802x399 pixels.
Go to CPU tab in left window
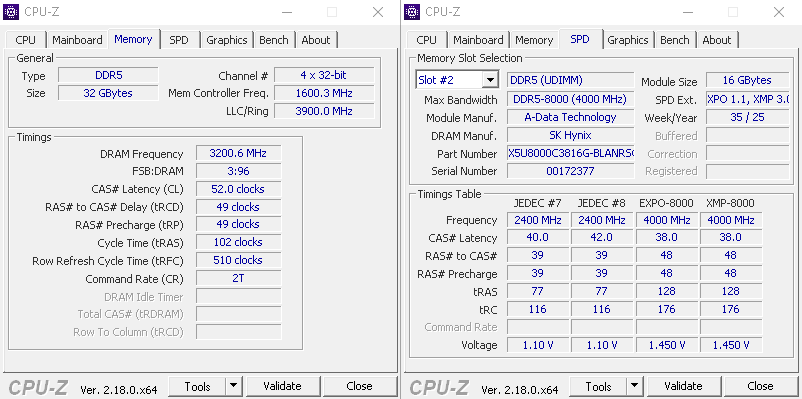pyautogui.click(x=26, y=40)
